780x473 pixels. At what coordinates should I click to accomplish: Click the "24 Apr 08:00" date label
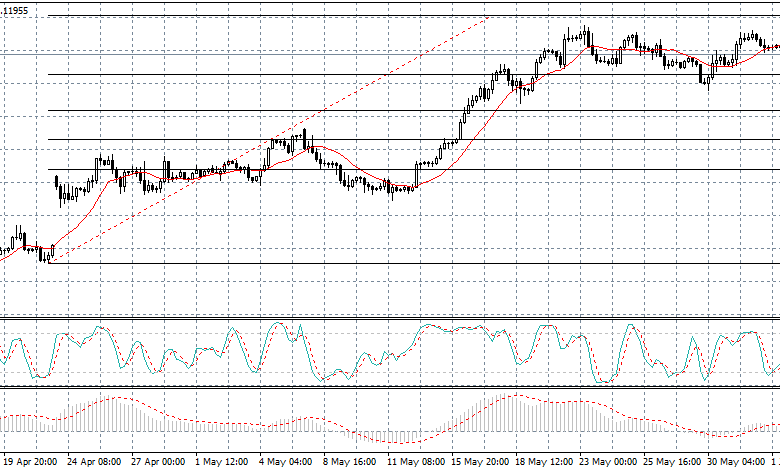(95, 463)
